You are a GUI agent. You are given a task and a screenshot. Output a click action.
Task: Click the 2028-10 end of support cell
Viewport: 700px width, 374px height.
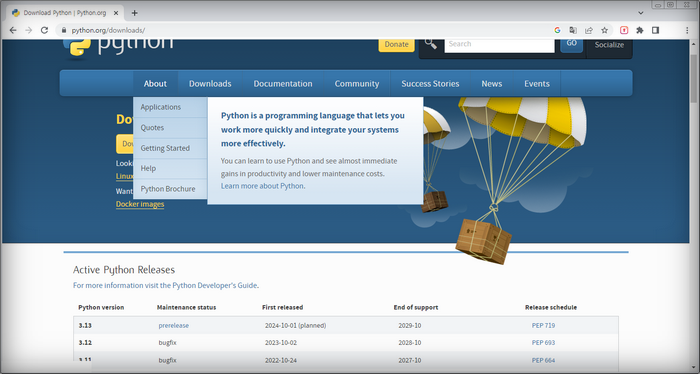(409, 343)
